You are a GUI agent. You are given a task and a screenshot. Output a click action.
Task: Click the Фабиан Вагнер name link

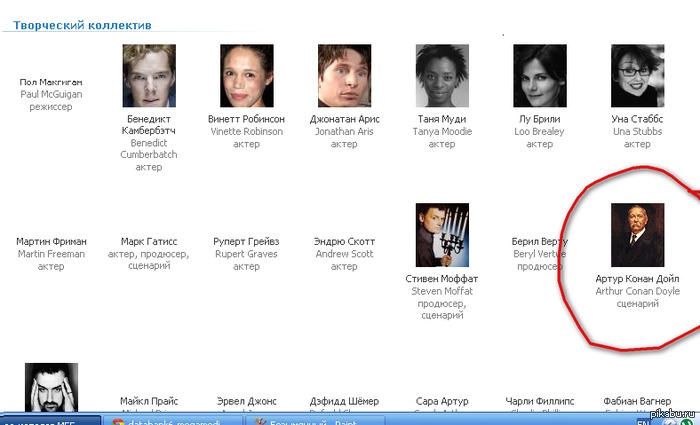click(637, 401)
